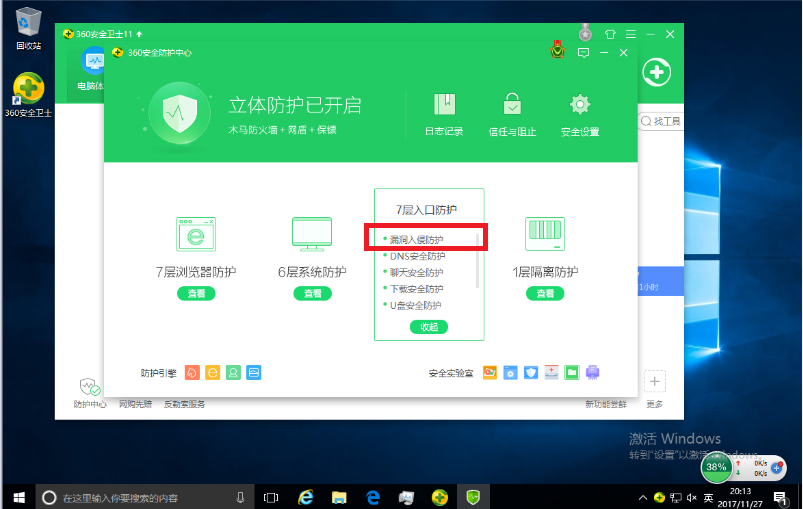Open first-aid kit security lab icon
This screenshot has height=509, width=803.
(x=551, y=372)
